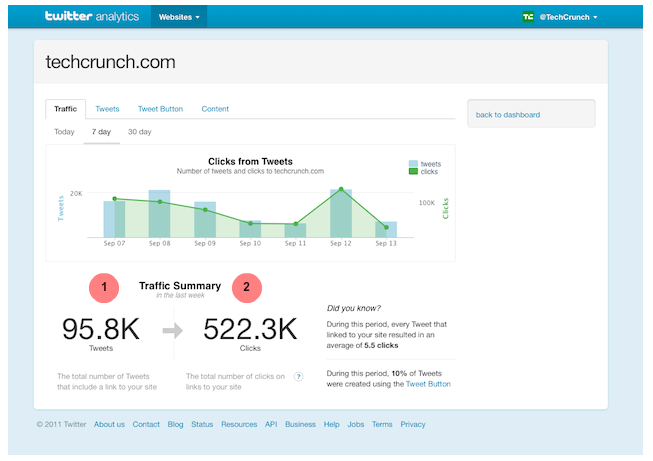Show the Today time range
This screenshot has width=653, height=461.
[64, 132]
